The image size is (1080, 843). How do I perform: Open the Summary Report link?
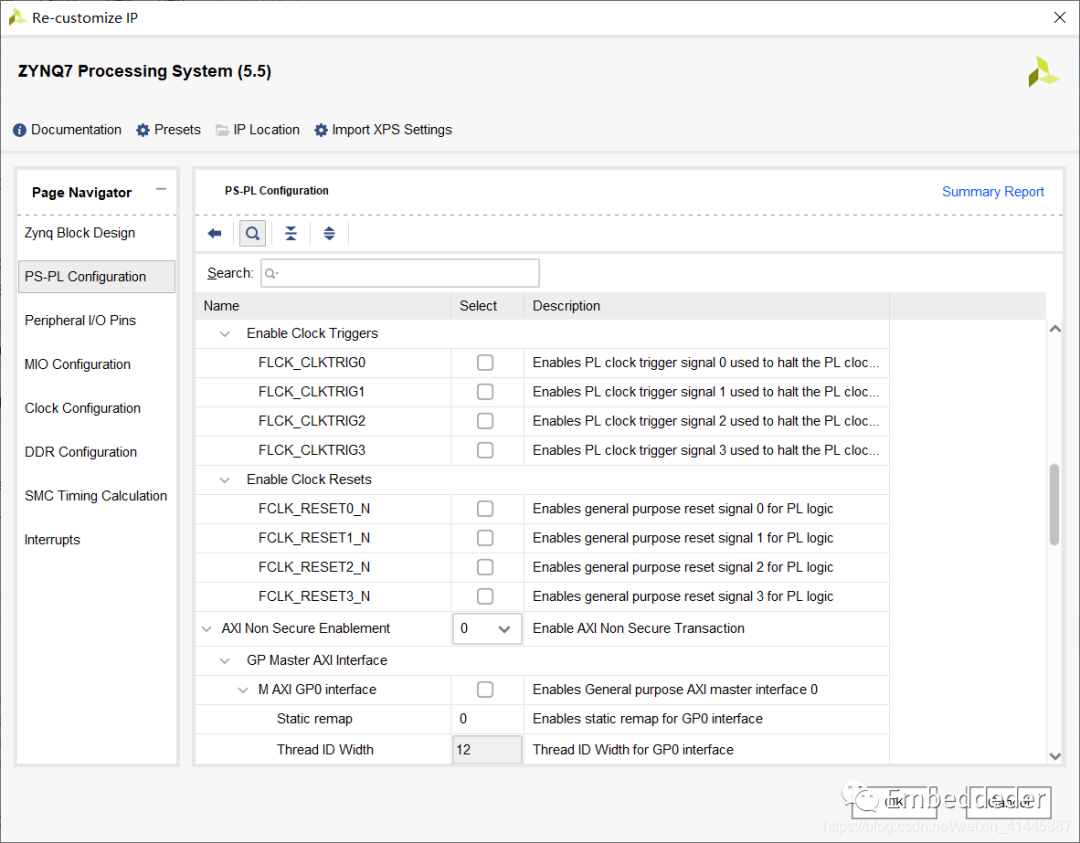click(993, 191)
